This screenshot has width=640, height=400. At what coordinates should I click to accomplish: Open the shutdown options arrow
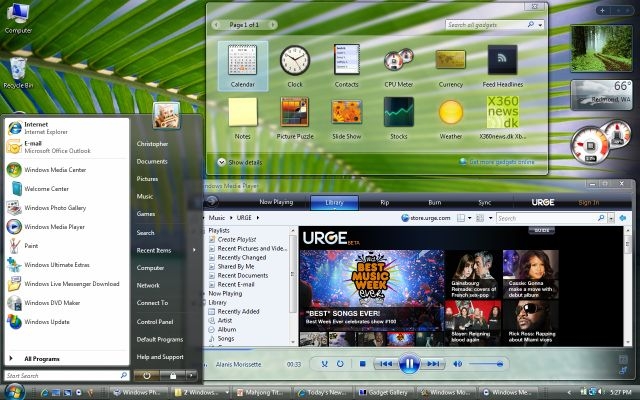[191, 375]
